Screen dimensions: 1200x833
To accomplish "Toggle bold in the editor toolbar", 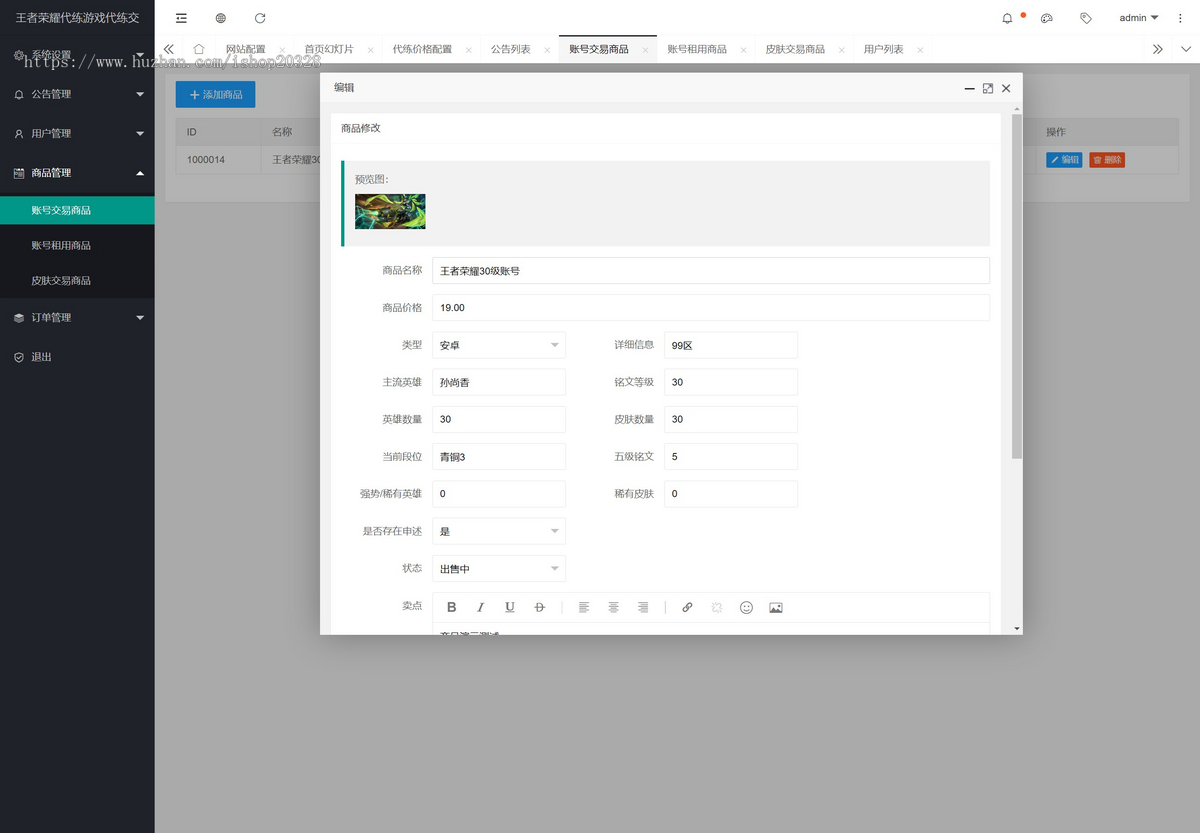I will point(452,607).
